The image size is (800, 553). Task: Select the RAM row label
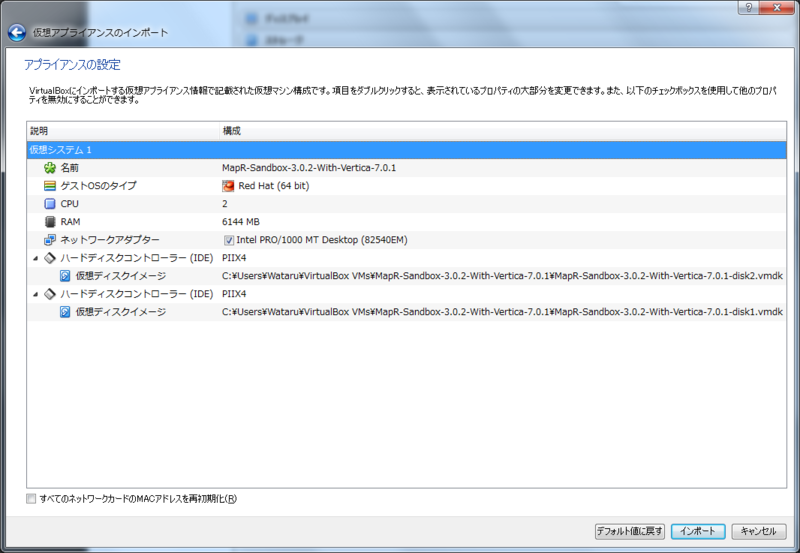70,222
